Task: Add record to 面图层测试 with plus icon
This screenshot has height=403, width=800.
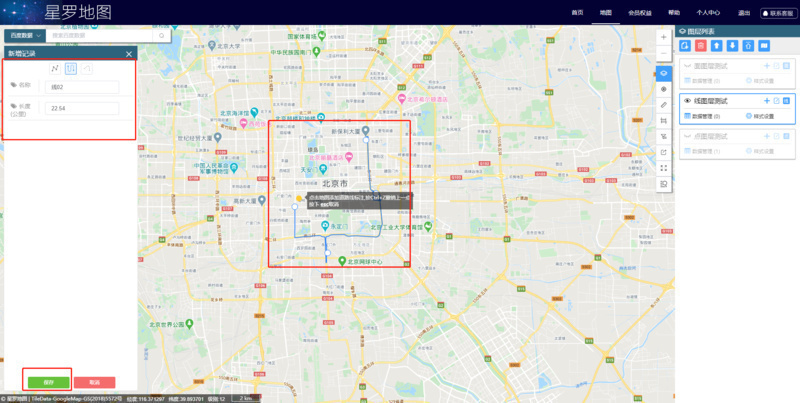Action: (767, 66)
